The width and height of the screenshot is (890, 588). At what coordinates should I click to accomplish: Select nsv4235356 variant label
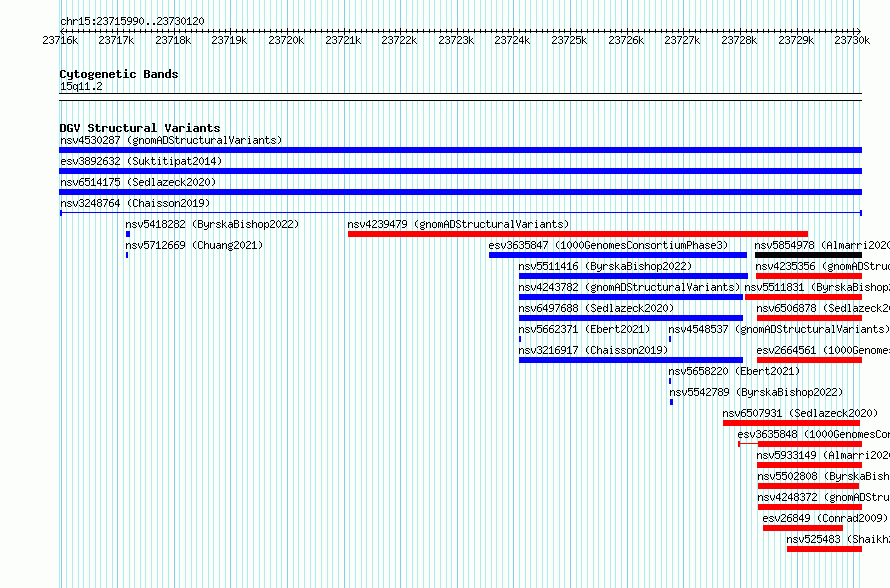click(822, 266)
